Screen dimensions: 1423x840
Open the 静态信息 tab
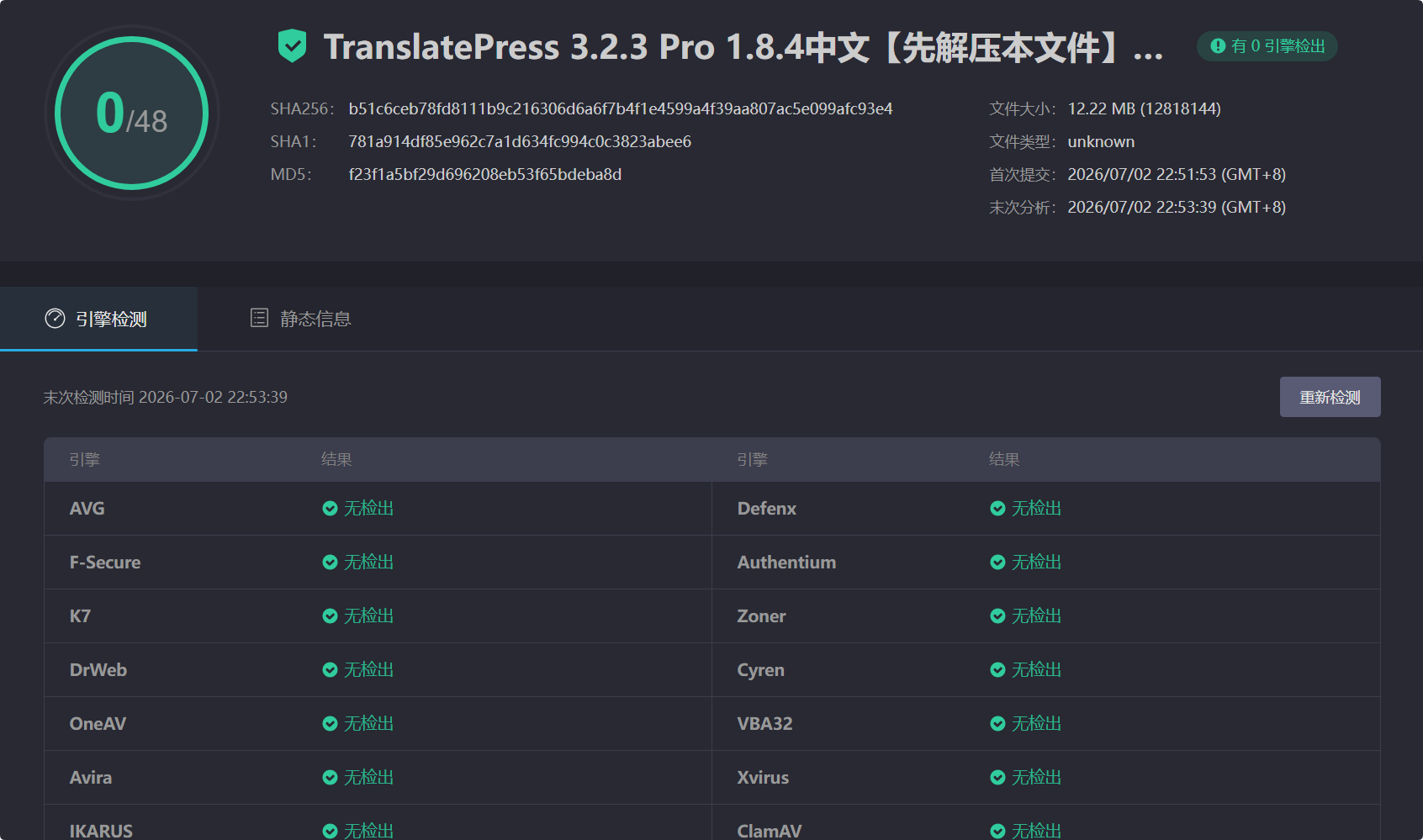tap(301, 319)
